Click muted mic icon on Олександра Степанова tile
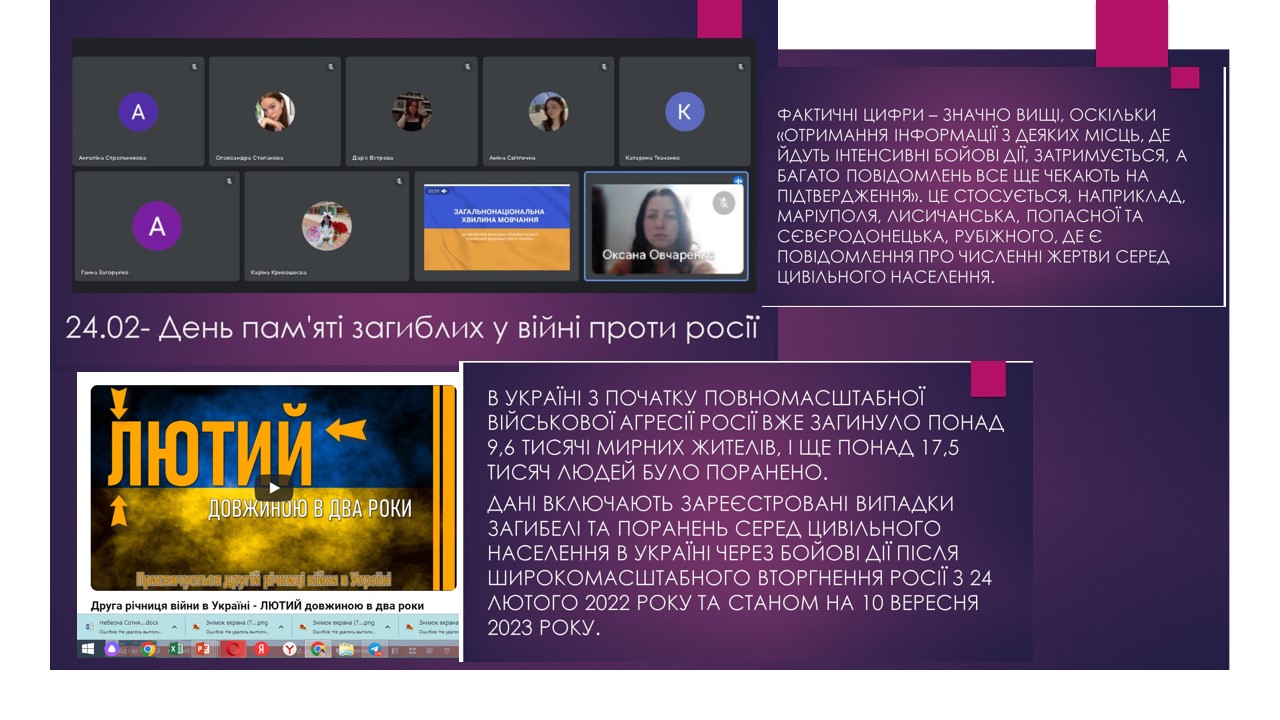Viewport: 1280px width, 720px height. click(x=330, y=67)
